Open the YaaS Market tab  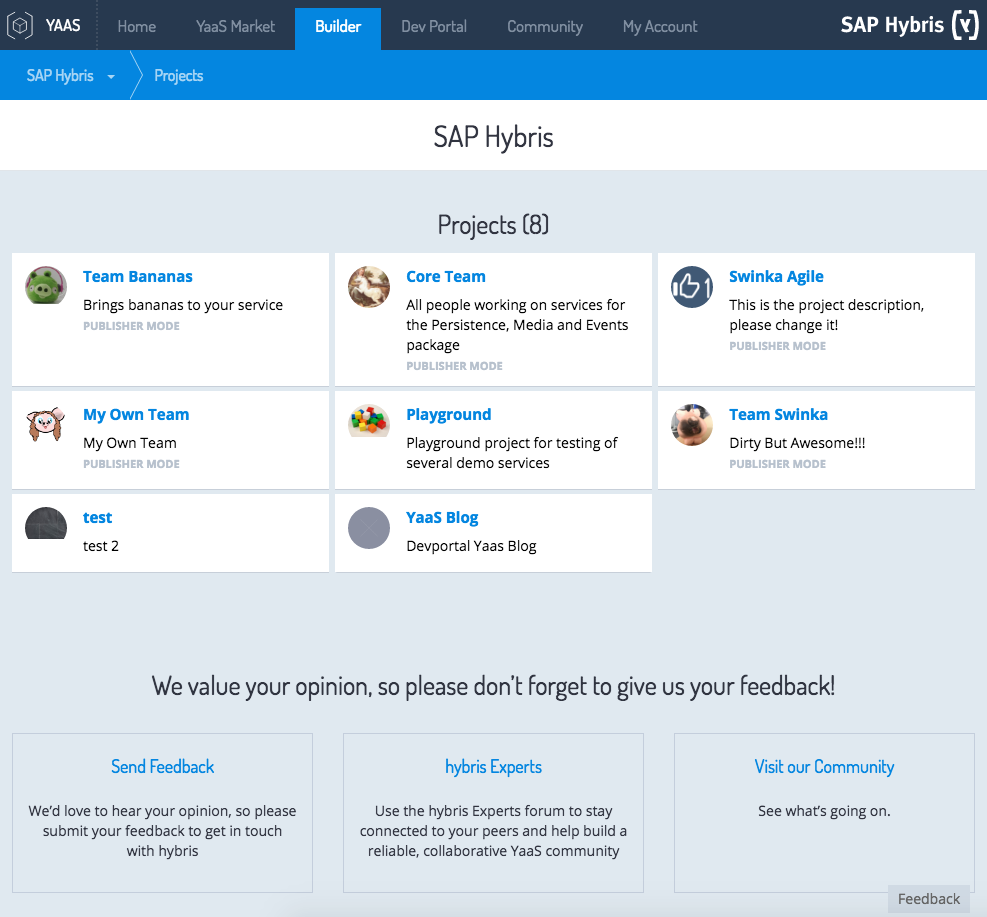point(235,26)
